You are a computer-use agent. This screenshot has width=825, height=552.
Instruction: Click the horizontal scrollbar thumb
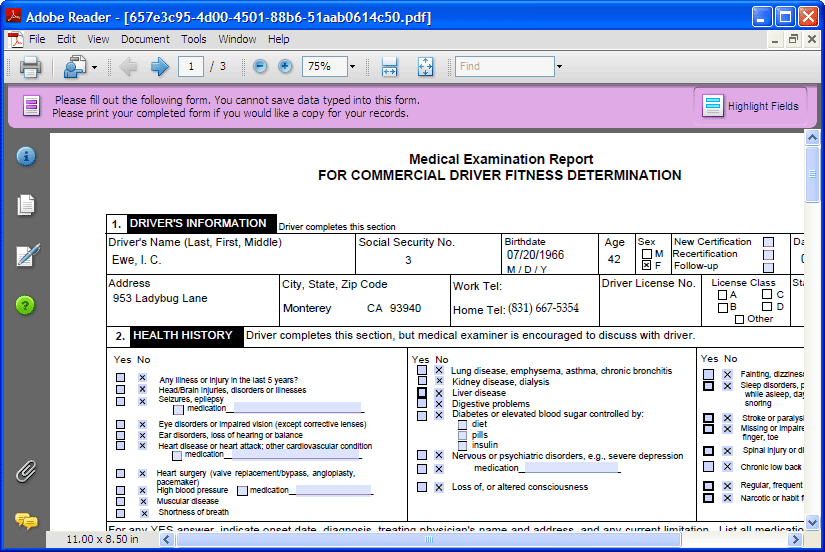[x=429, y=539]
